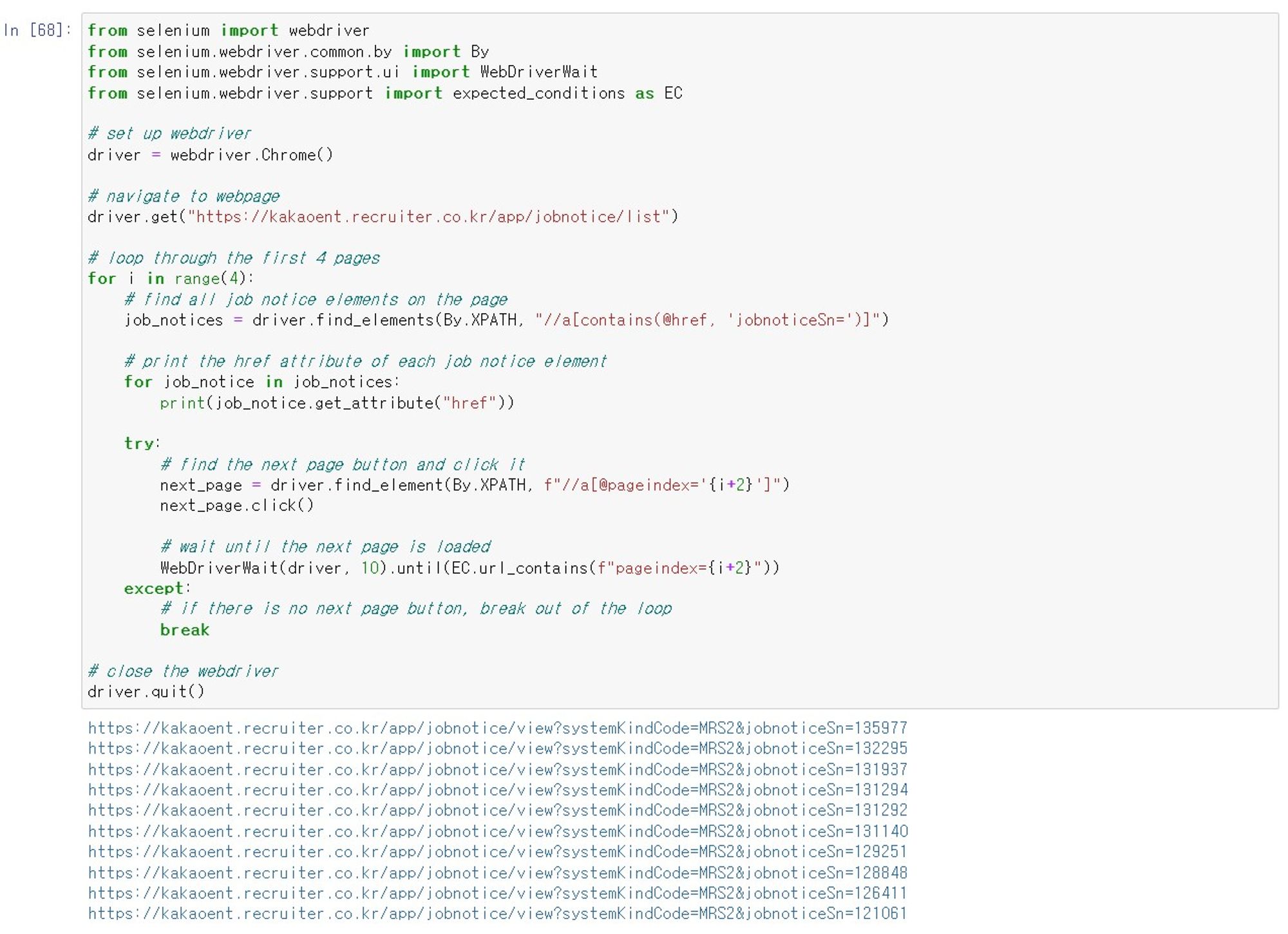Open the jobnoticeSn=126411 output link

(x=497, y=893)
